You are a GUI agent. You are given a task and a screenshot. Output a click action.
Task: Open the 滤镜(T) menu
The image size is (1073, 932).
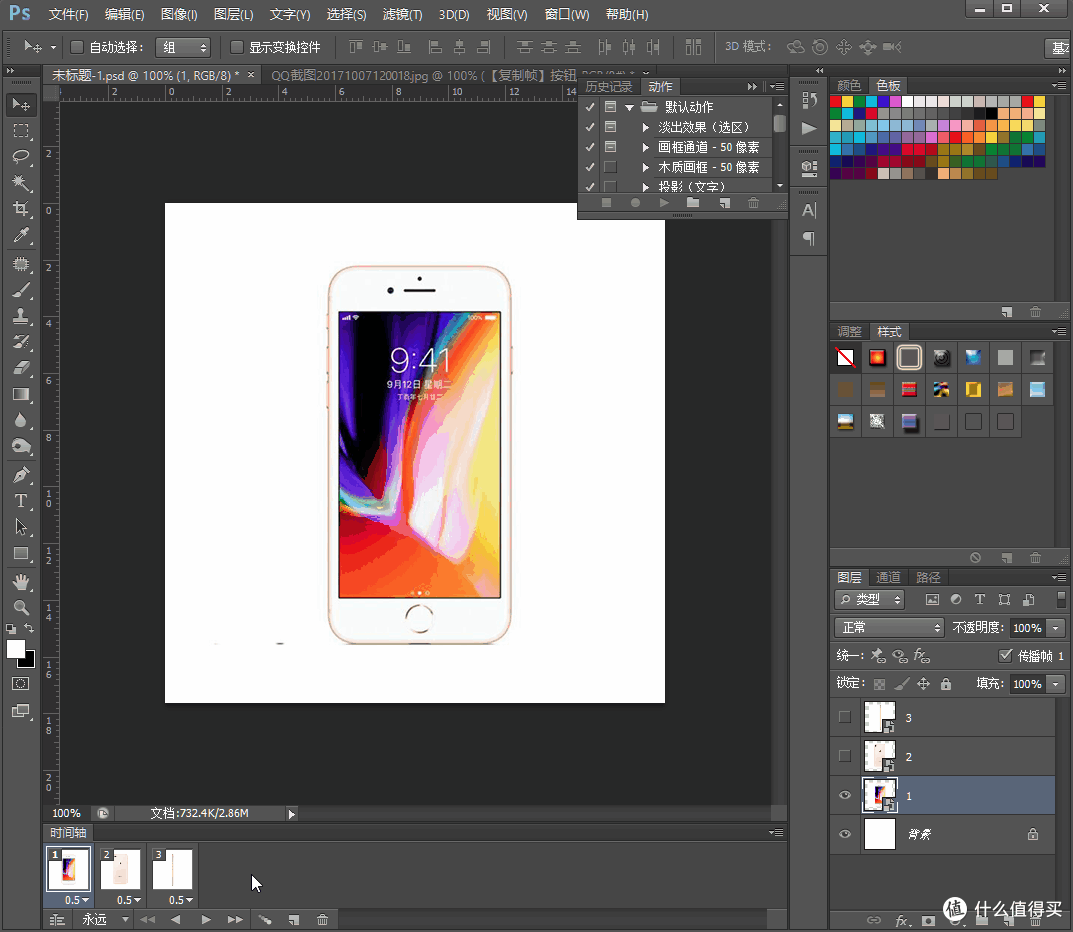click(402, 14)
